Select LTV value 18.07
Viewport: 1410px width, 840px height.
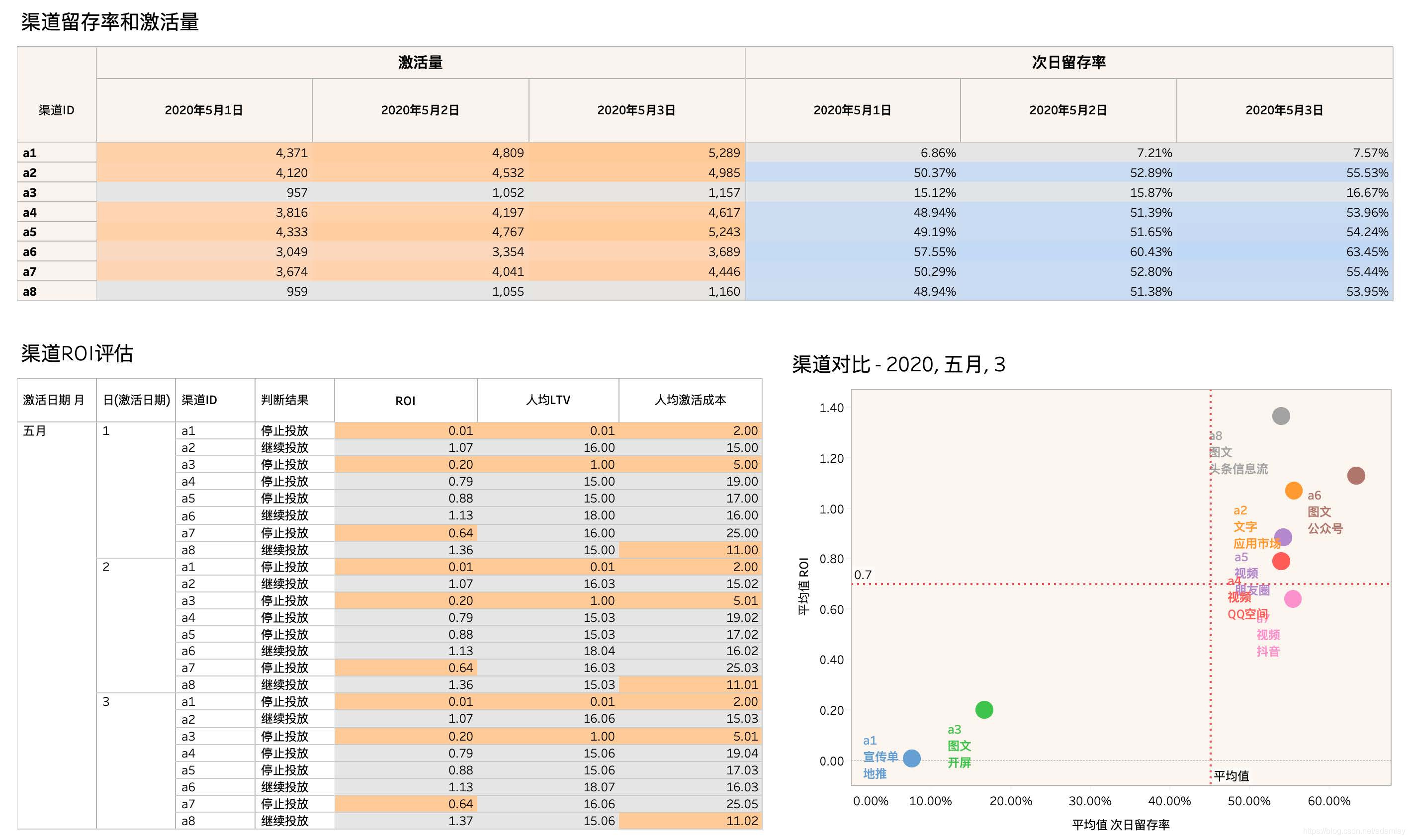pos(548,787)
